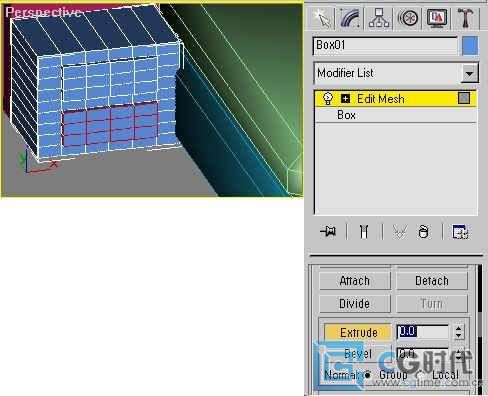The width and height of the screenshot is (488, 396).
Task: Toggle Show End Result icon
Action: tap(364, 231)
